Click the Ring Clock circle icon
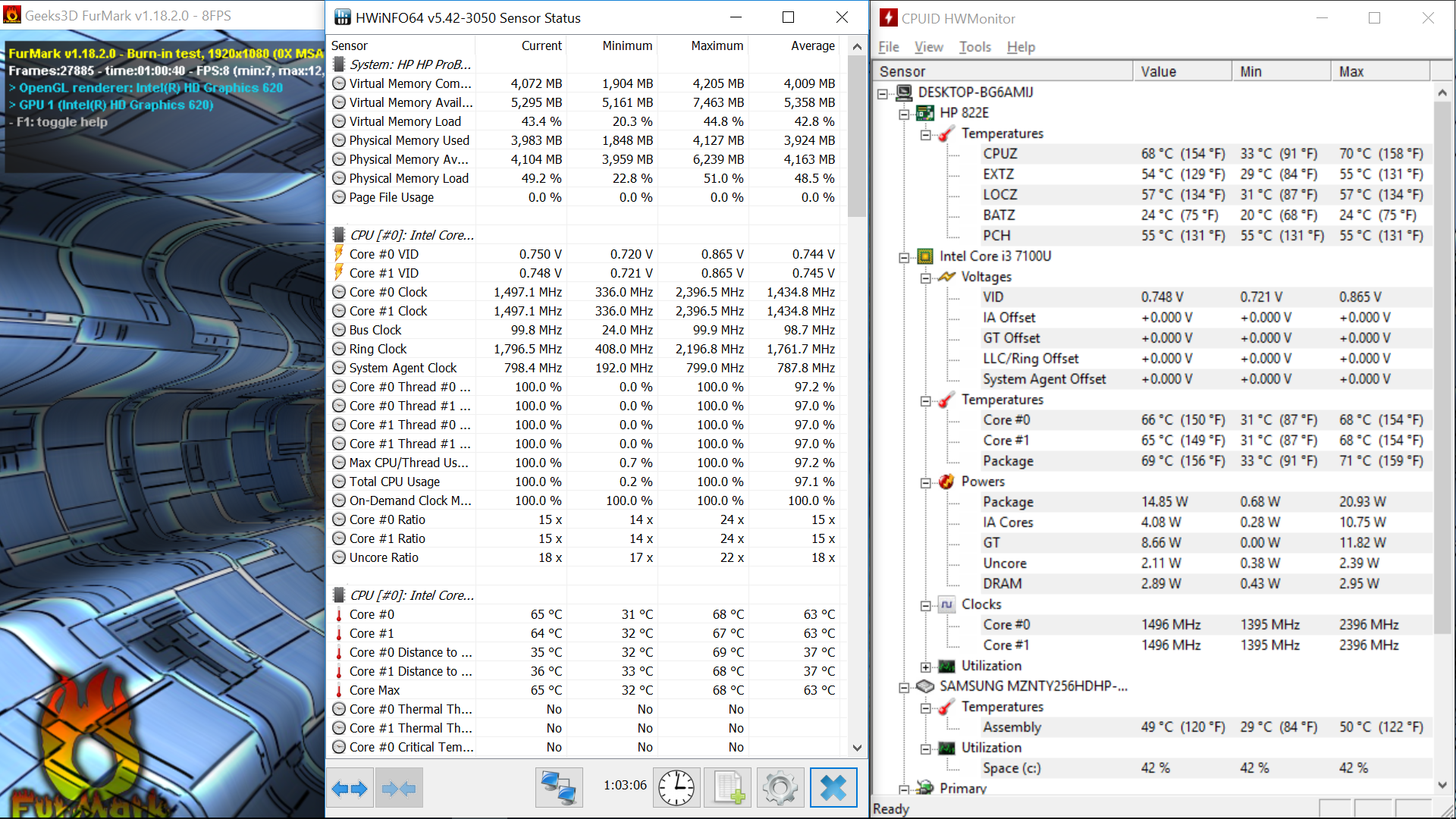Image resolution: width=1456 pixels, height=819 pixels. (x=339, y=349)
